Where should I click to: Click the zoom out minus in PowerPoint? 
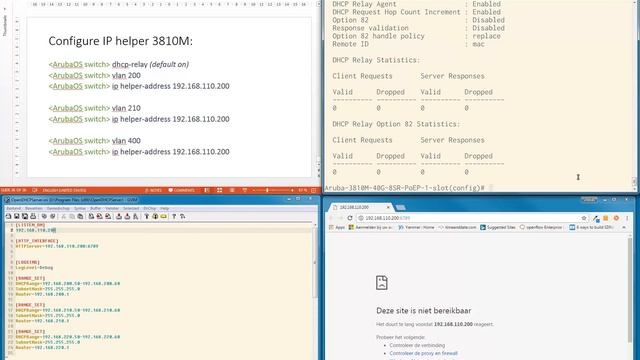[x=254, y=191]
